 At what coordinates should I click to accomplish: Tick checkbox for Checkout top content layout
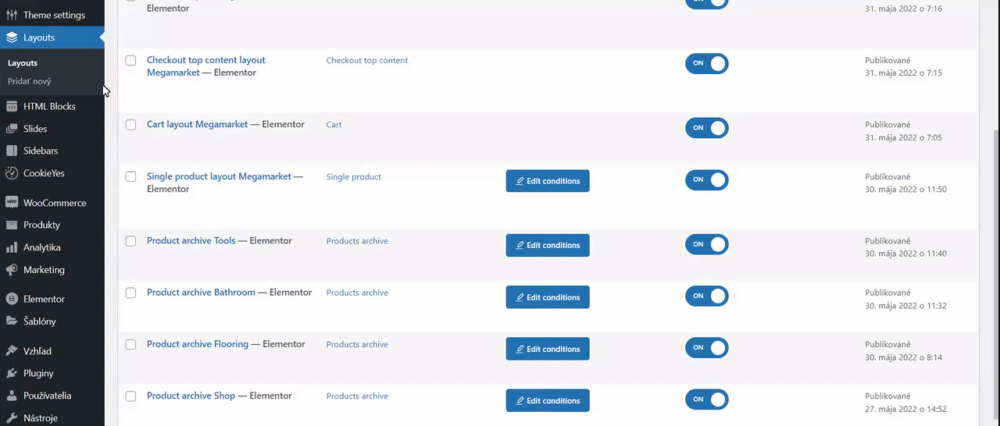point(131,61)
